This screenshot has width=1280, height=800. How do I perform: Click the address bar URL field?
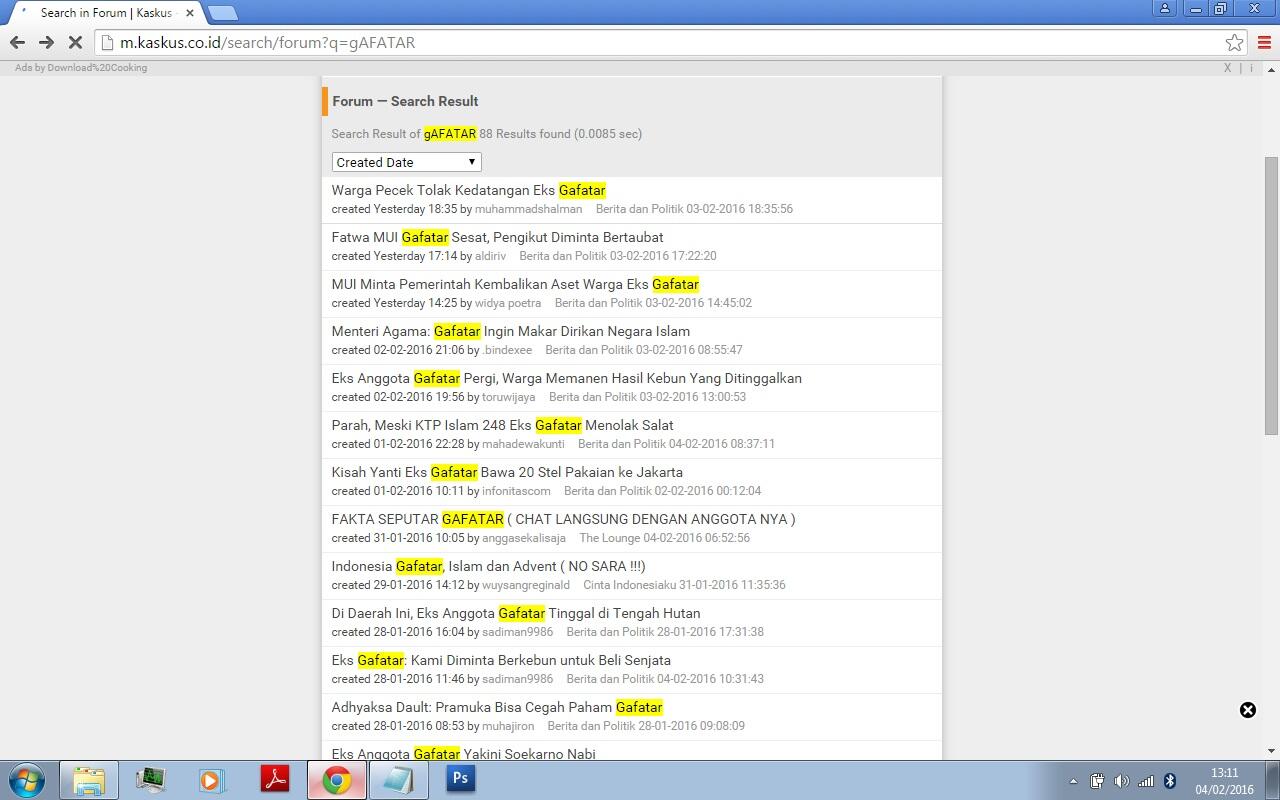[660, 43]
